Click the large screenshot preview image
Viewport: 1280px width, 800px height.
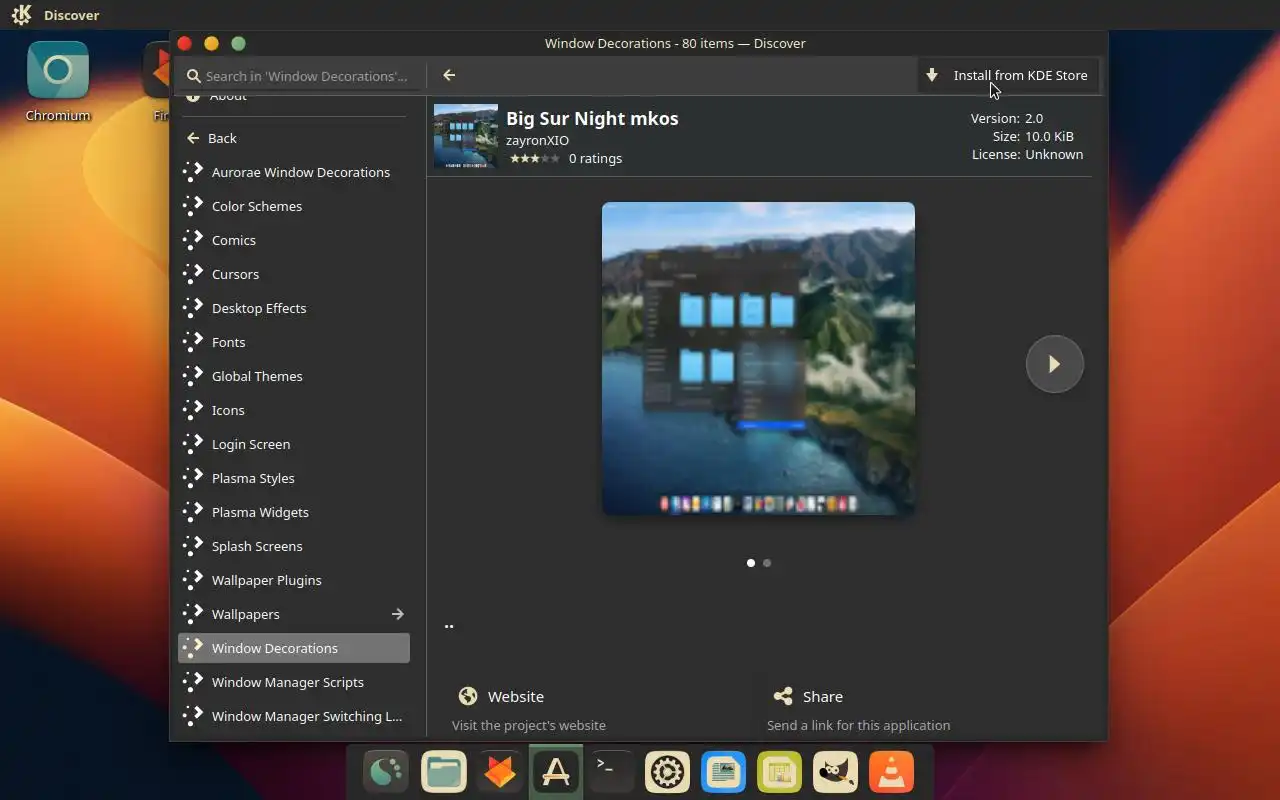click(x=758, y=359)
